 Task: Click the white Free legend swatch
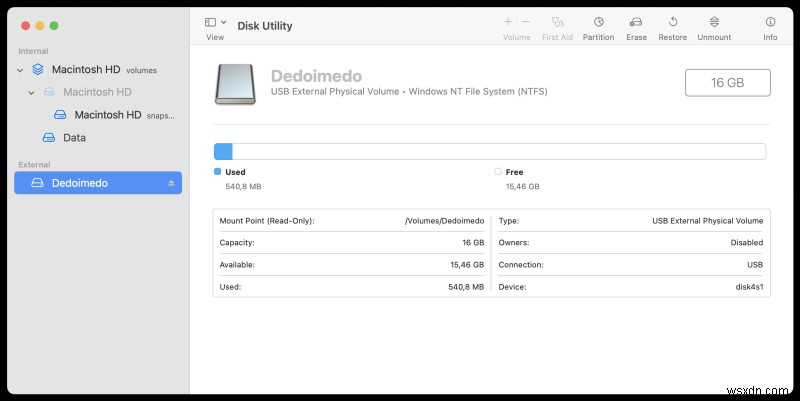pyautogui.click(x=498, y=172)
